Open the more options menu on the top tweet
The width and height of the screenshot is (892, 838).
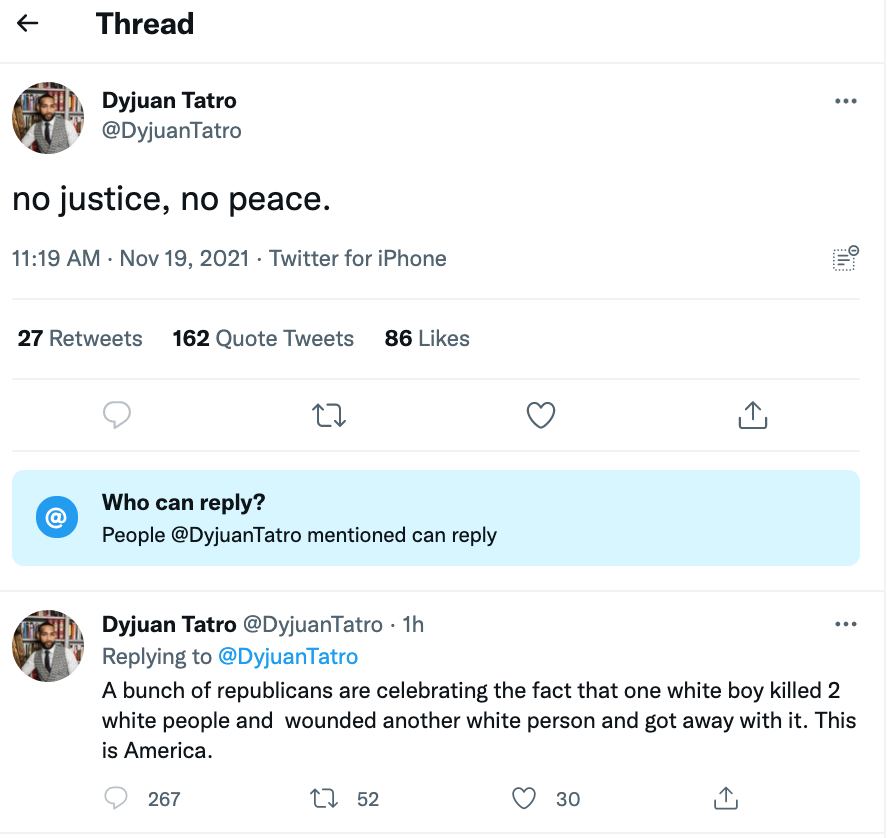click(x=846, y=100)
